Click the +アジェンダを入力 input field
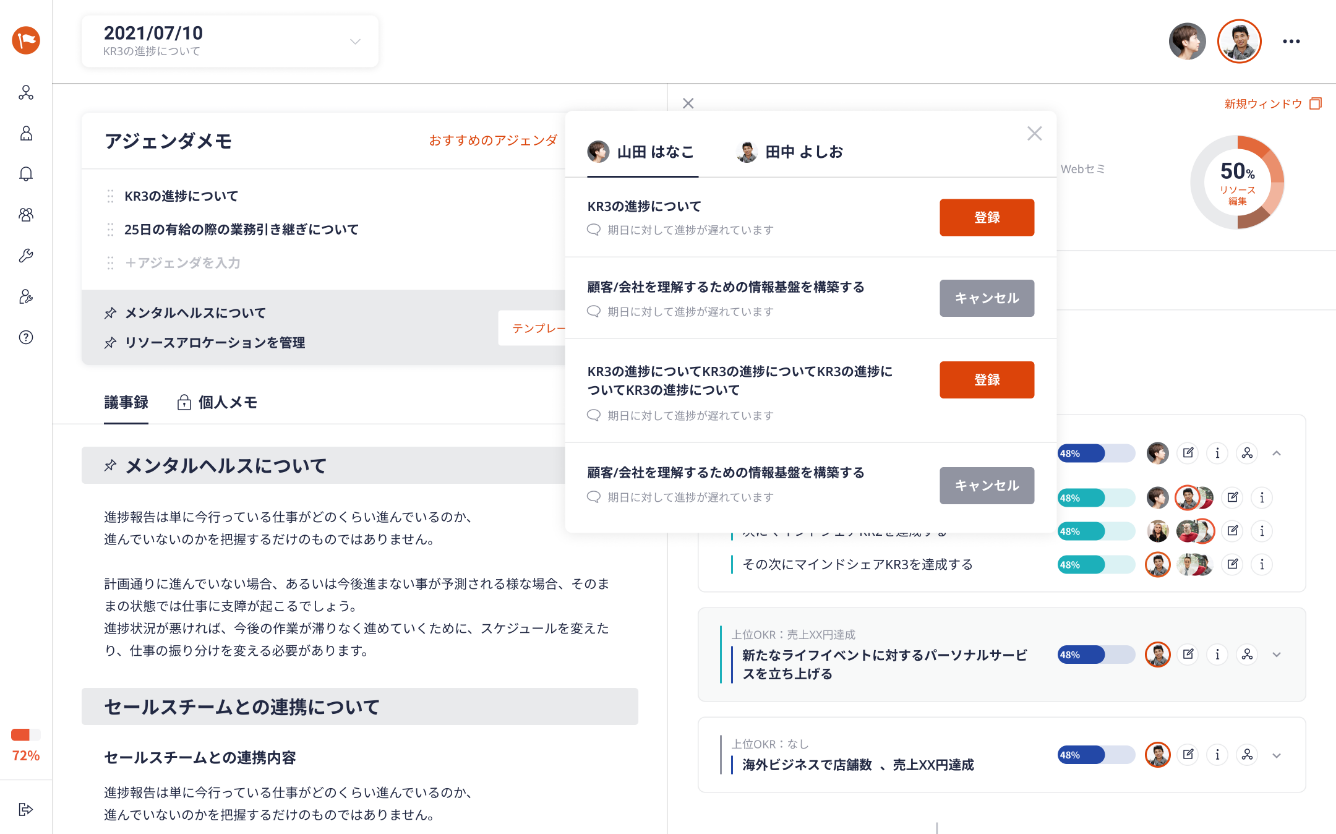Image resolution: width=1336 pixels, height=834 pixels. pyautogui.click(x=183, y=263)
